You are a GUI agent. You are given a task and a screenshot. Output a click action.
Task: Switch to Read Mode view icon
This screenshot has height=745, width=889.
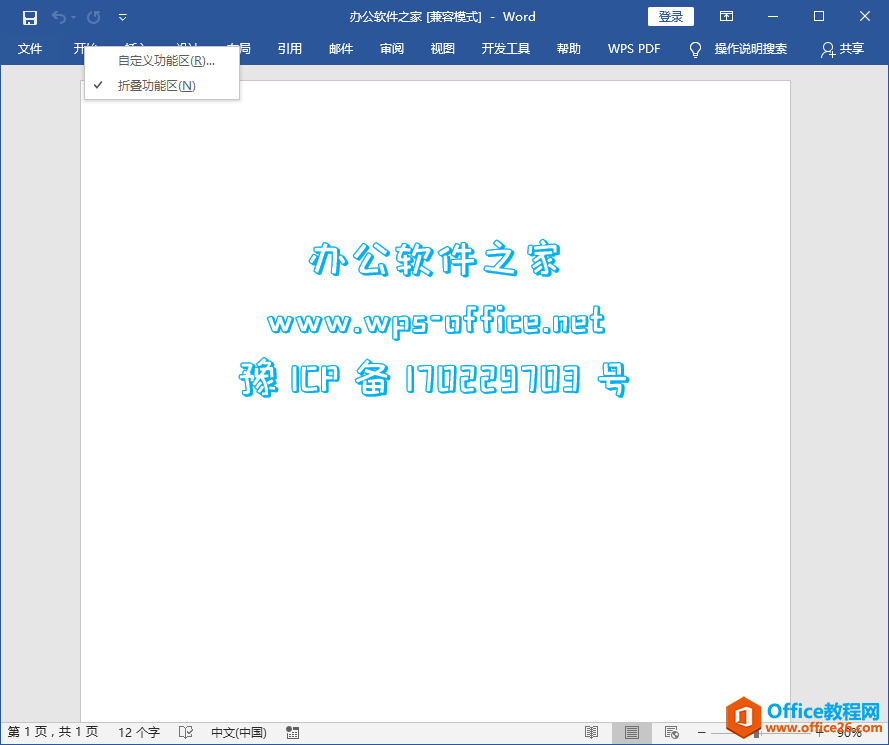pos(591,733)
